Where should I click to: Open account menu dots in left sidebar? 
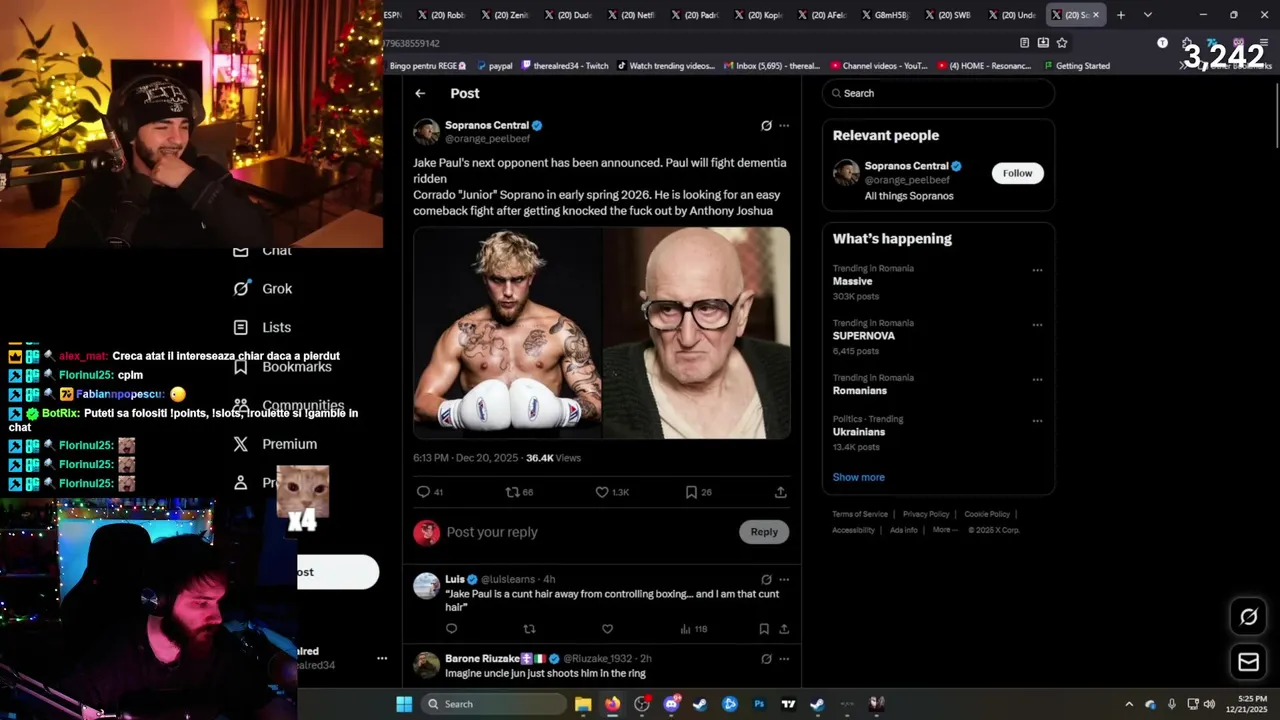[x=381, y=658]
